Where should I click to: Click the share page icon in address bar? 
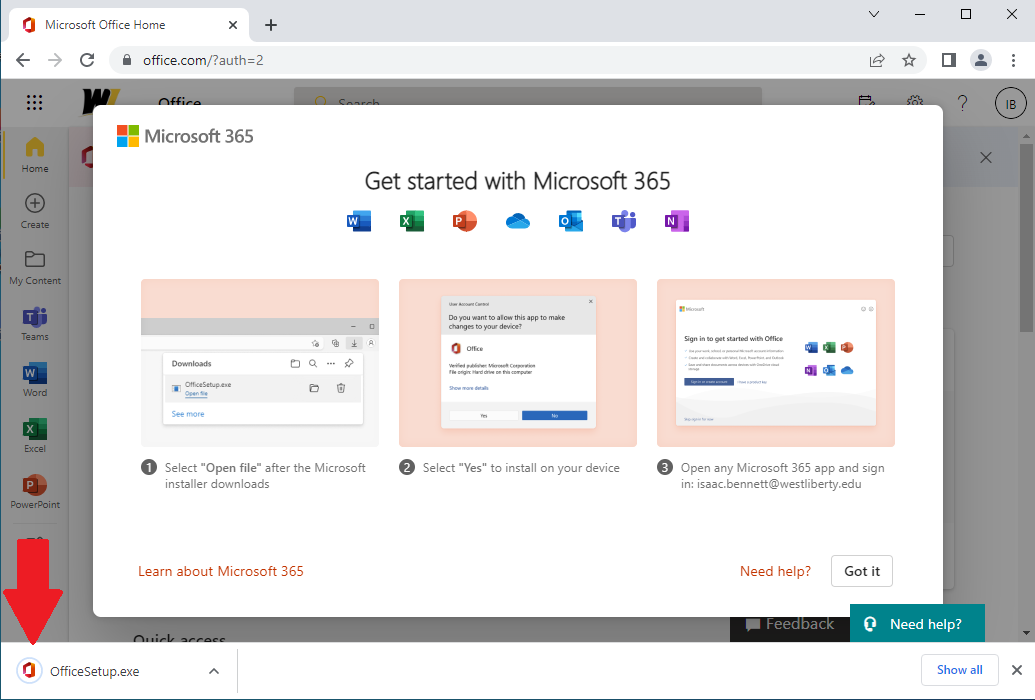click(x=877, y=60)
